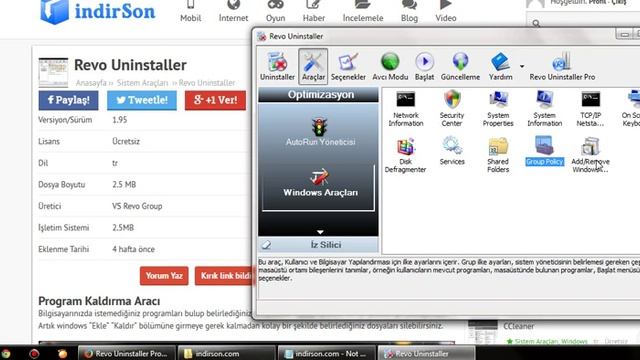
Task: Click the Üretici value VS Revo Group
Action: pyautogui.click(x=137, y=206)
